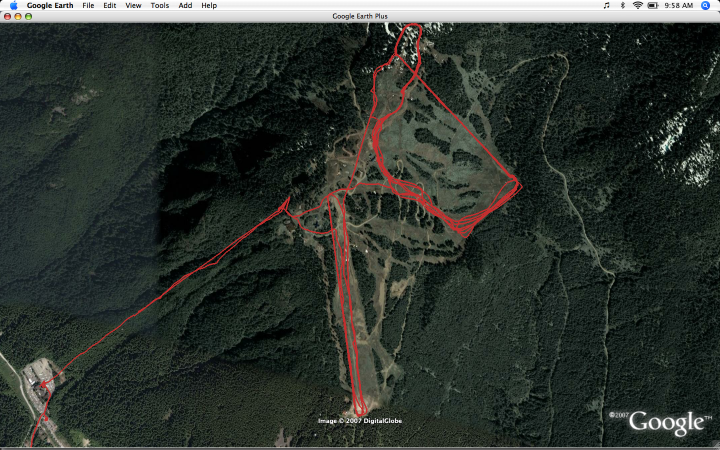The height and width of the screenshot is (450, 720).
Task: Open the Google Earth application menu
Action: (50, 6)
